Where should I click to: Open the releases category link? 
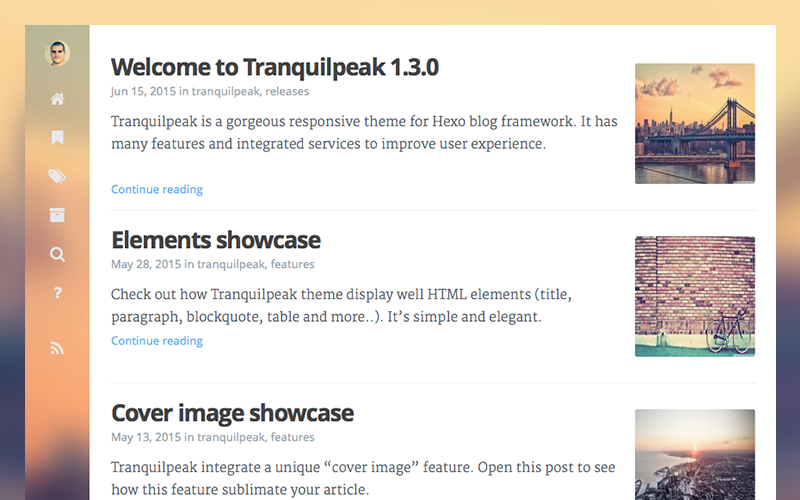coord(287,91)
